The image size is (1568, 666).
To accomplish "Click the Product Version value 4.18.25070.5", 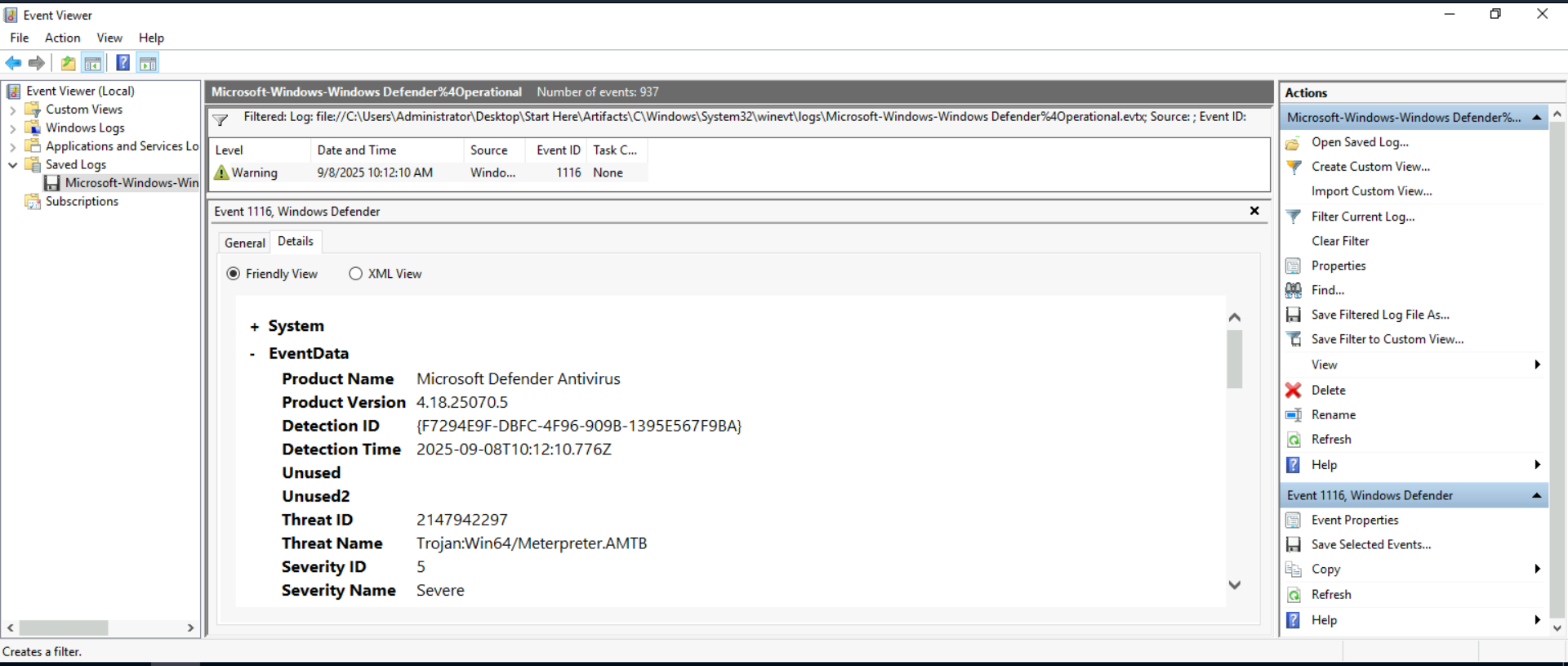I will coord(462,402).
